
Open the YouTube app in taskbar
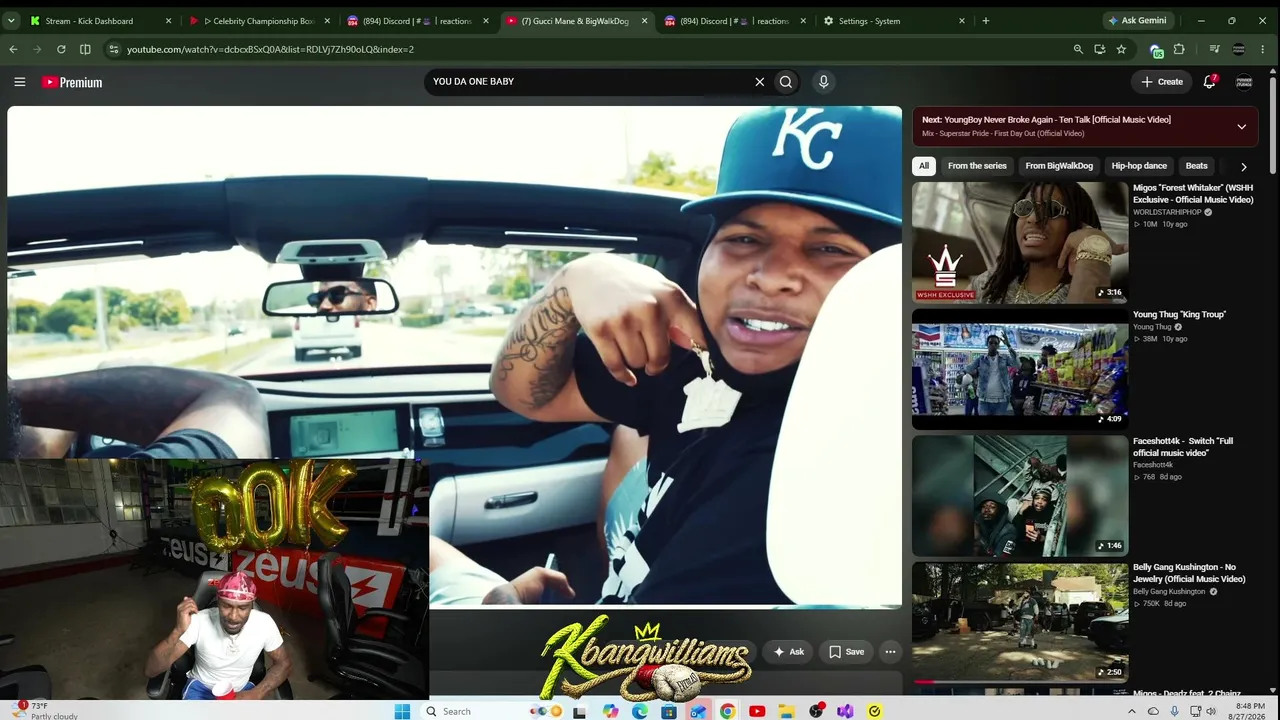tap(757, 711)
